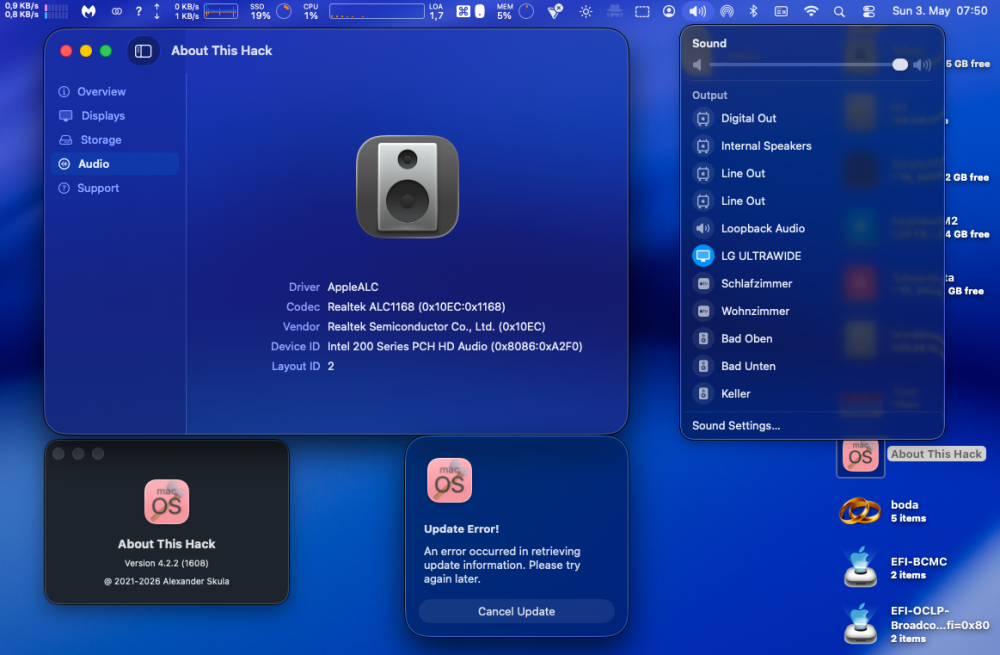This screenshot has height=655, width=1000.
Task: Open the Bluetooth menu bar icon
Action: tap(753, 11)
